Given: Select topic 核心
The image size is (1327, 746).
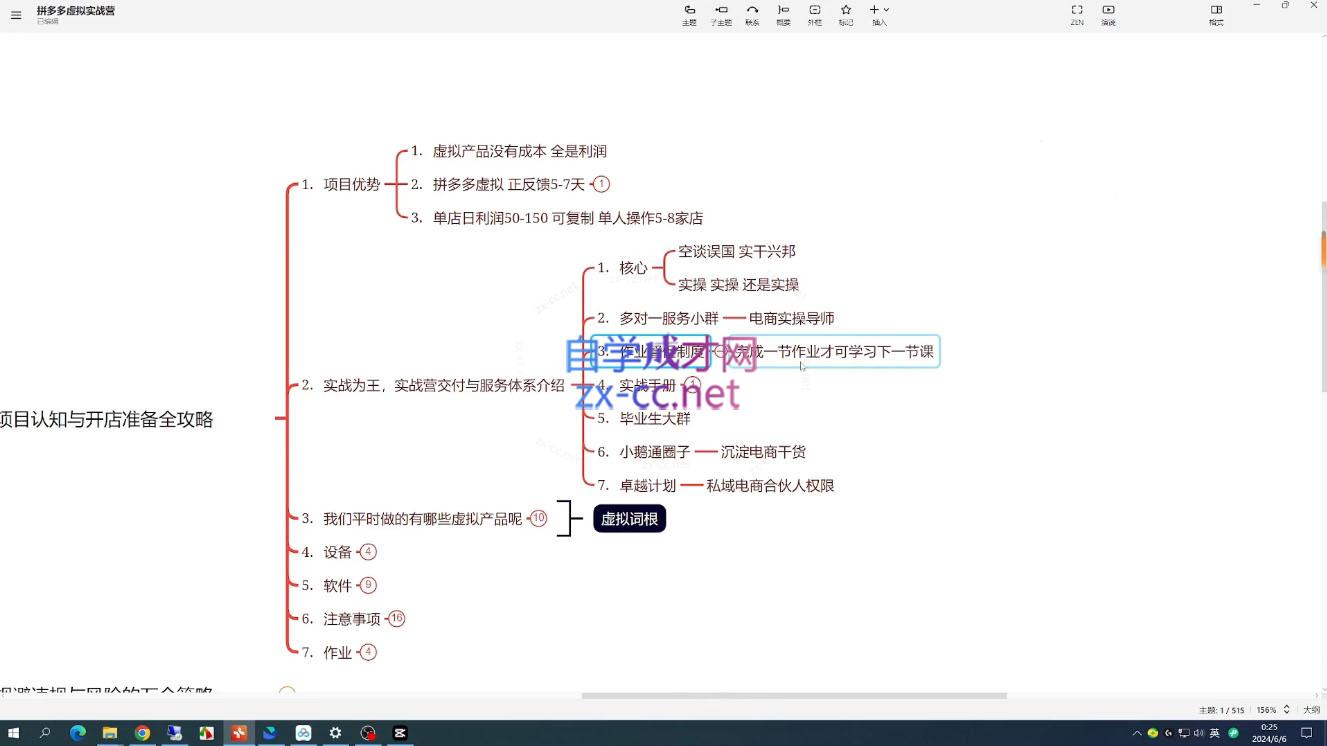Looking at the screenshot, I should coord(633,268).
